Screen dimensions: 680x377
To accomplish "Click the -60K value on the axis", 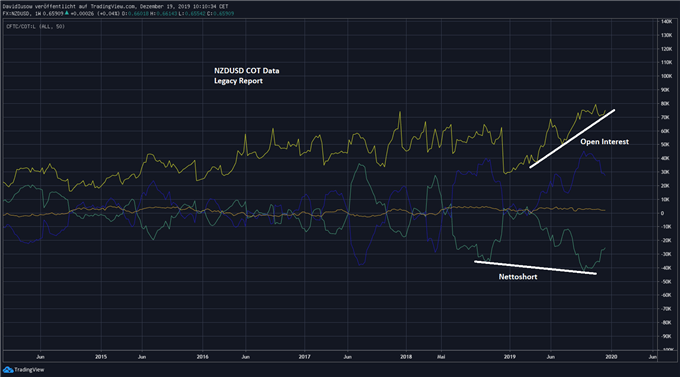I will point(666,295).
